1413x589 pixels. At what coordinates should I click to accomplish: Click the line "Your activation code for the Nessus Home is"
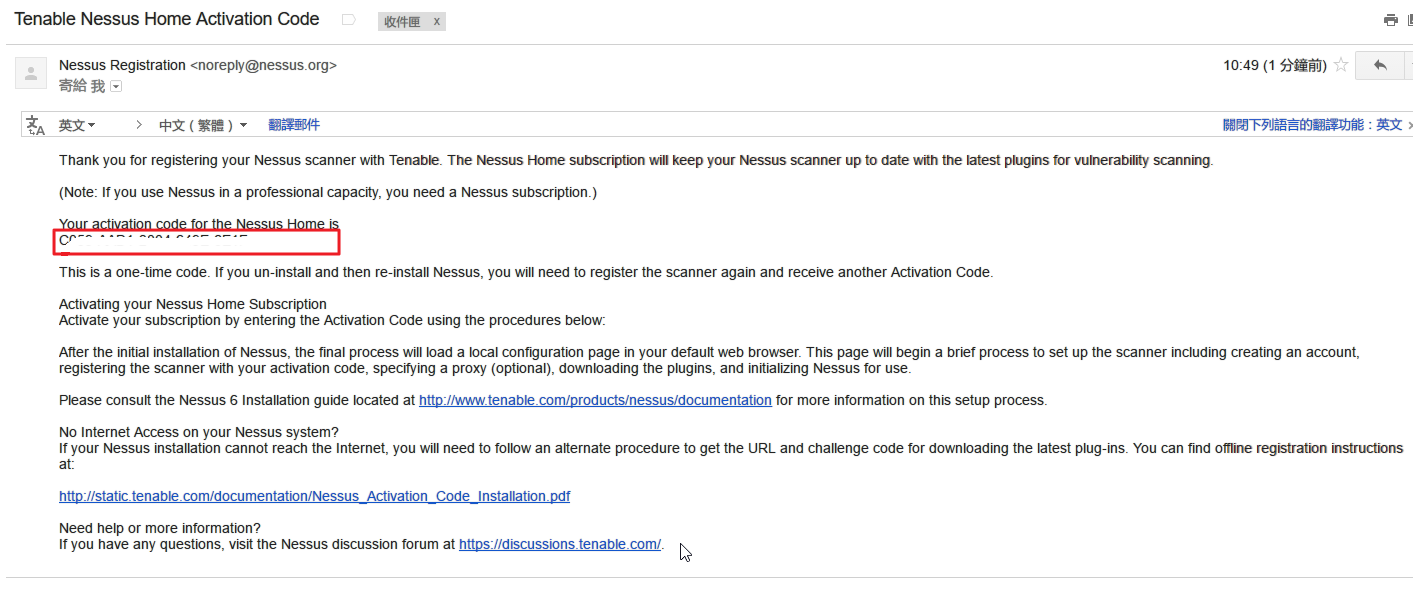click(199, 224)
